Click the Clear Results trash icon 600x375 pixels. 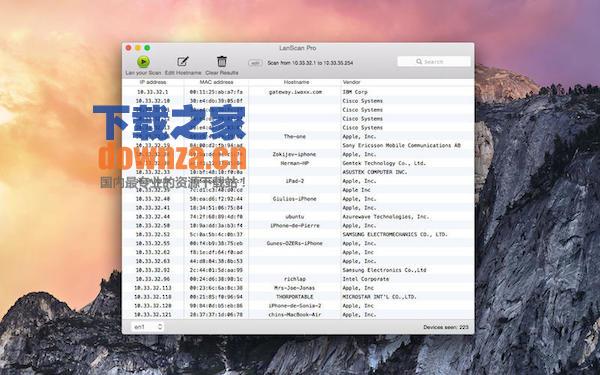click(222, 61)
